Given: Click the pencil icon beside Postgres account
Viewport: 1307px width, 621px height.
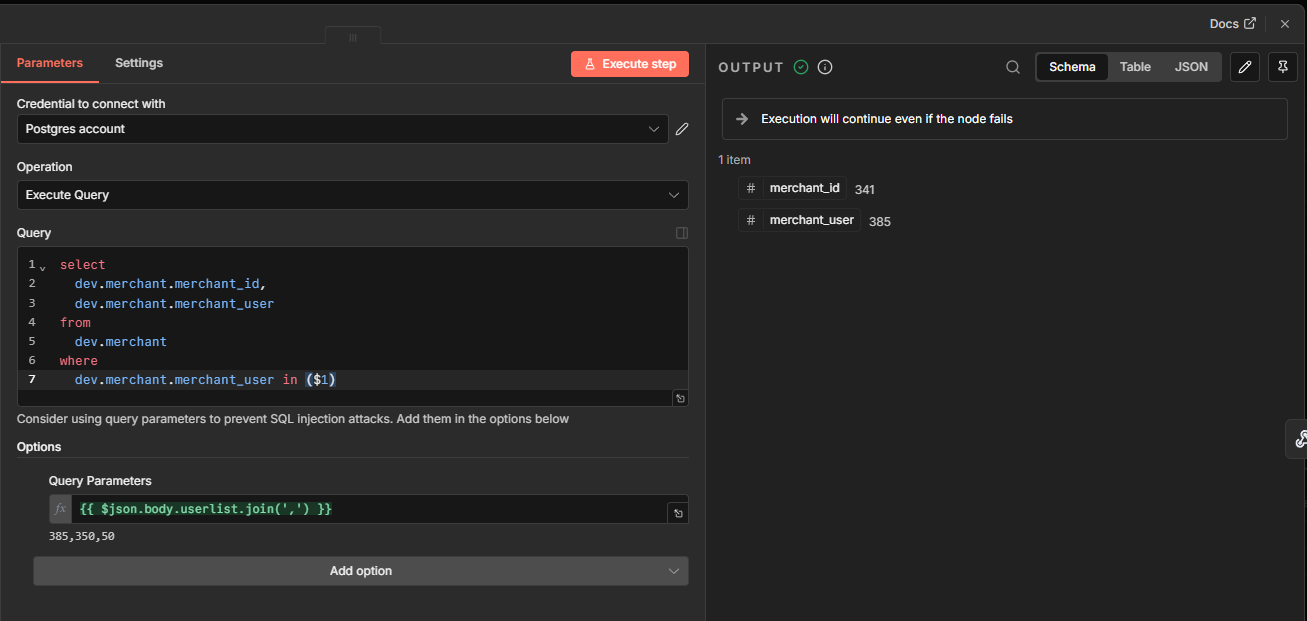Looking at the screenshot, I should [682, 129].
